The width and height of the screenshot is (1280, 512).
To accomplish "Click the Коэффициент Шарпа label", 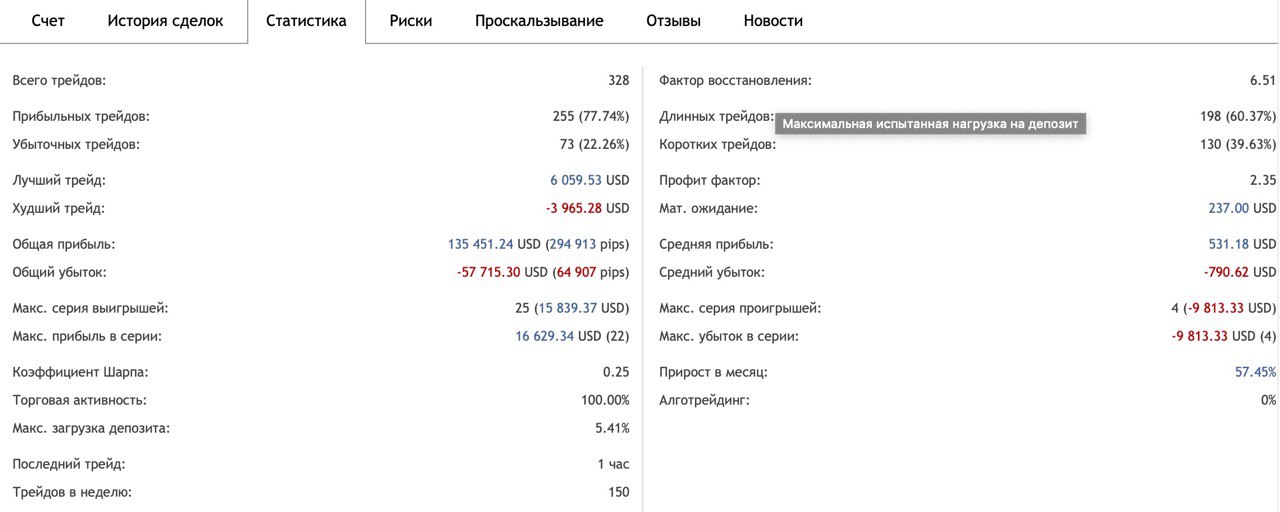I will [x=79, y=372].
